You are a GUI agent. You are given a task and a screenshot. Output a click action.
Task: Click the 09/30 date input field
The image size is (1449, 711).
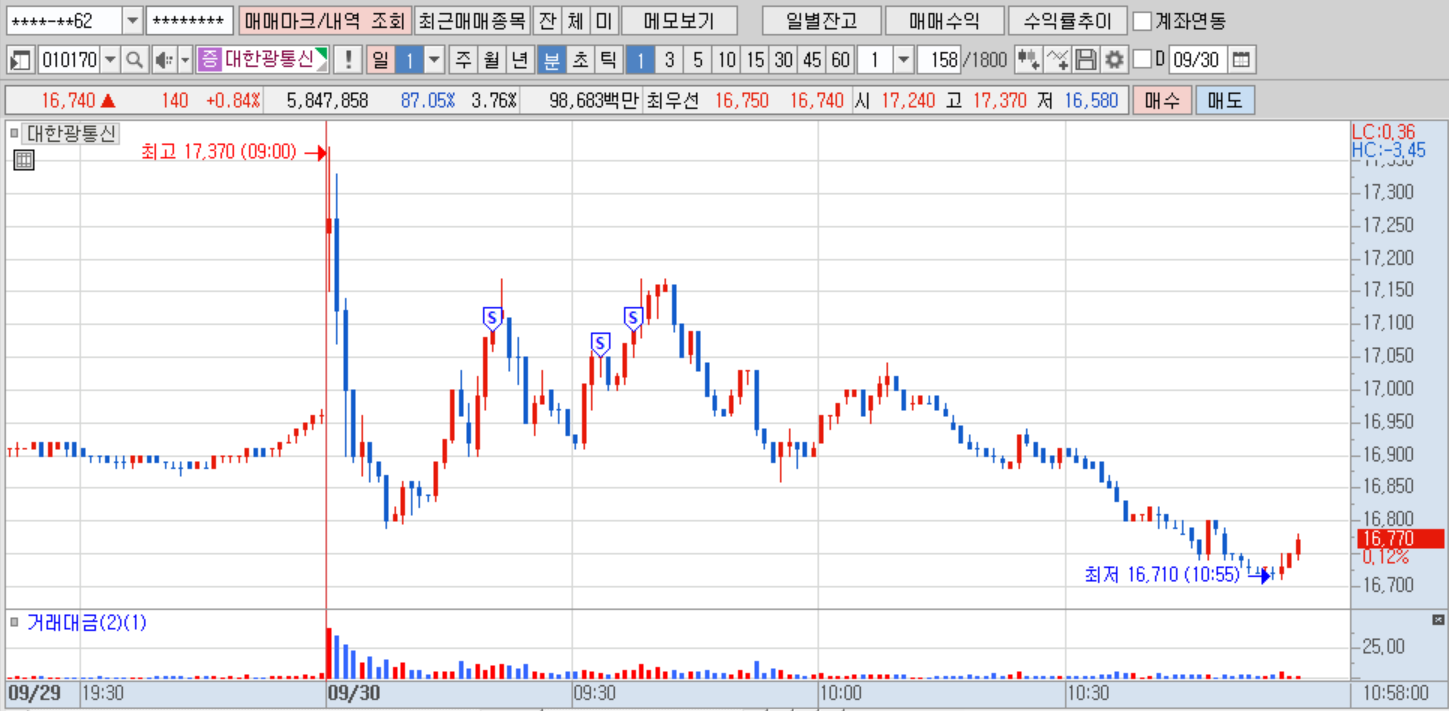(1196, 60)
